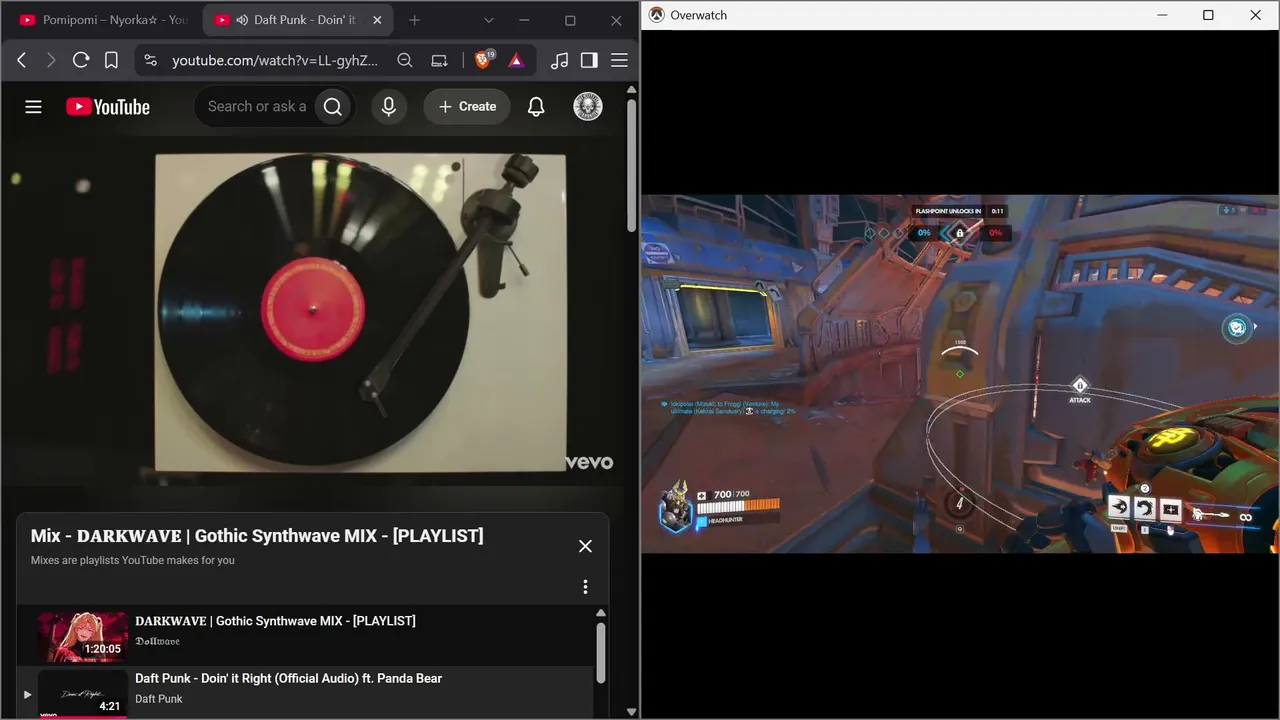
Task: Maximize the Overwatch window
Action: click(1208, 15)
